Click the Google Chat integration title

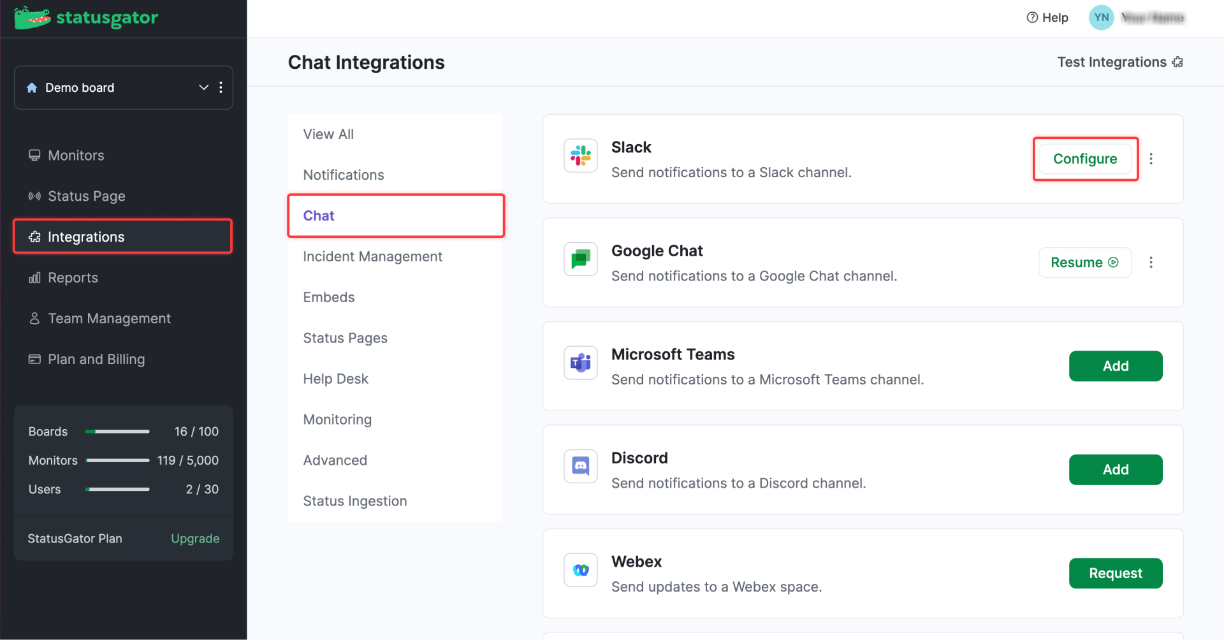[657, 251]
